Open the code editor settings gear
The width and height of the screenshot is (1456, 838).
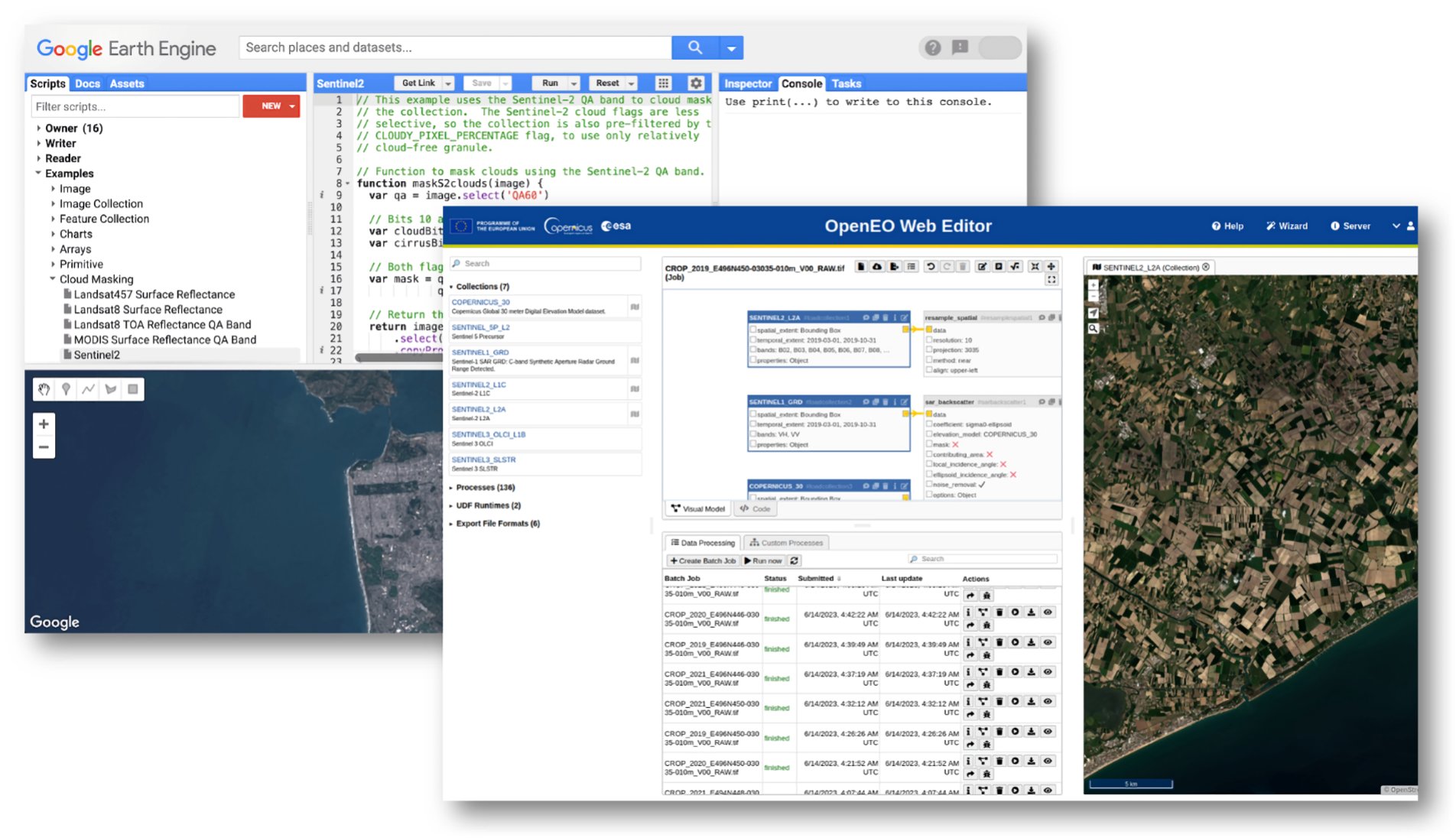(x=695, y=83)
